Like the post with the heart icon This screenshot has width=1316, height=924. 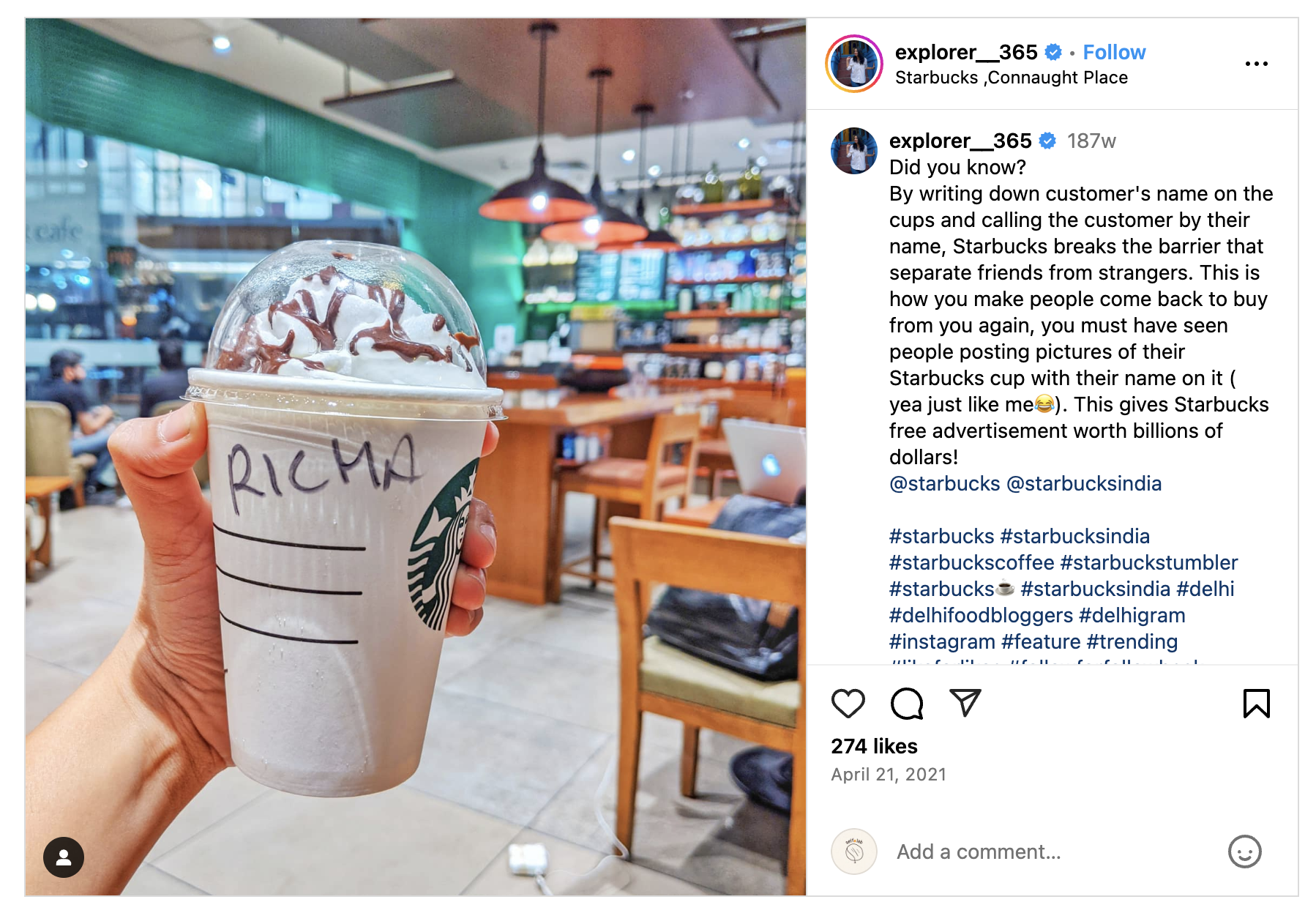point(848,704)
